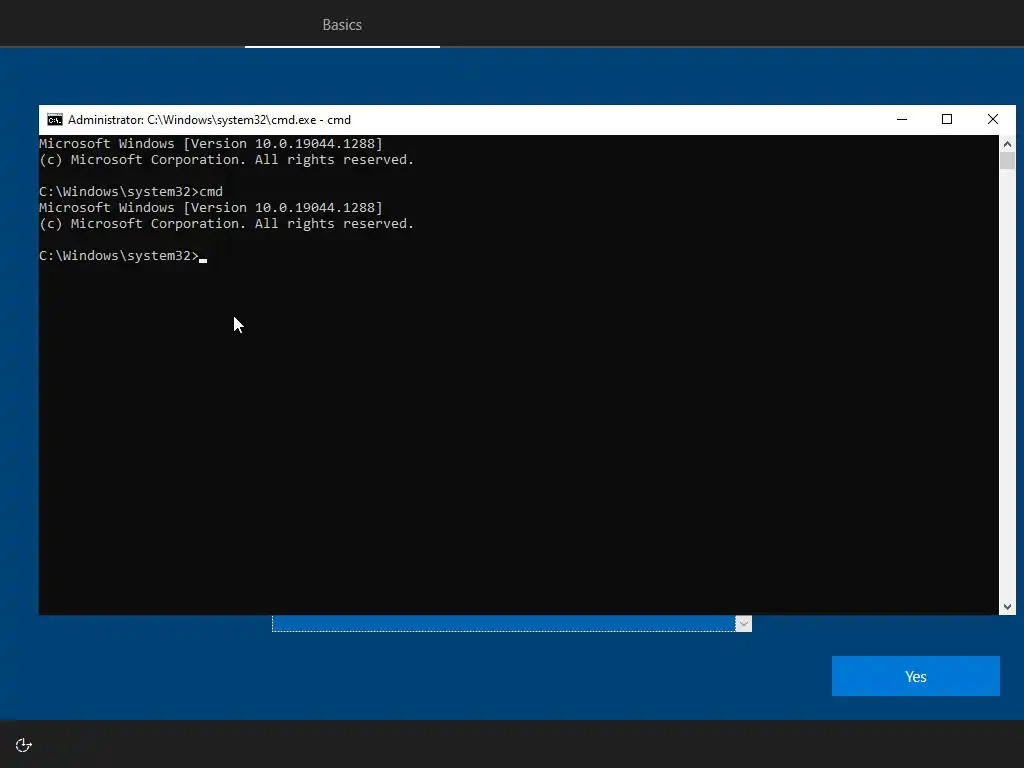Screen dimensions: 1024x768
Task: Expand the dropdown arrow below command window
Action: click(743, 624)
